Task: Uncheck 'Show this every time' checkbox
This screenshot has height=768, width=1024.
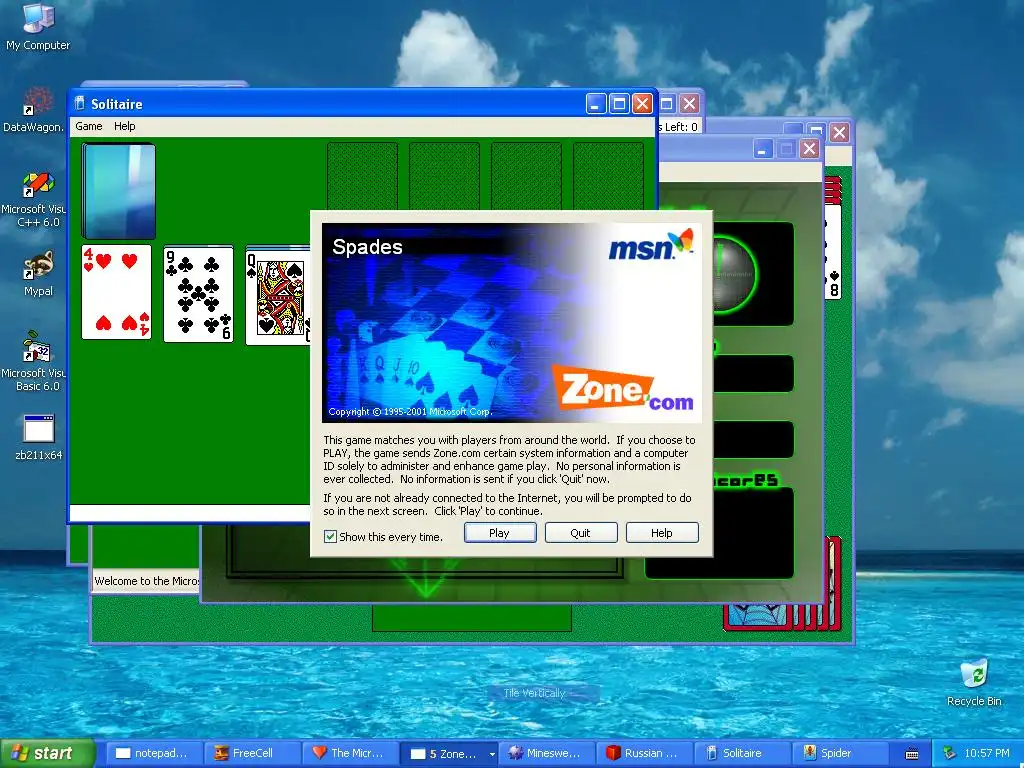Action: [330, 537]
